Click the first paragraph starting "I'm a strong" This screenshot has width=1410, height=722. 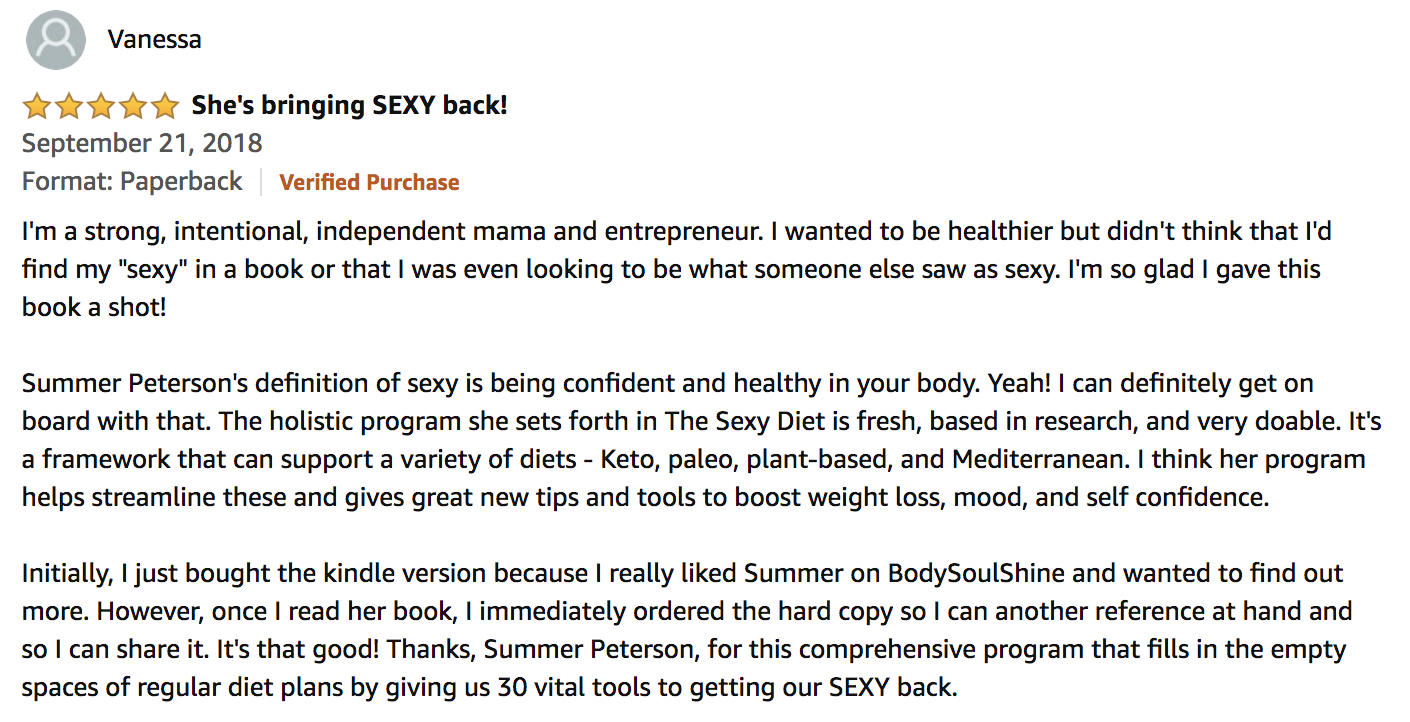pos(677,269)
